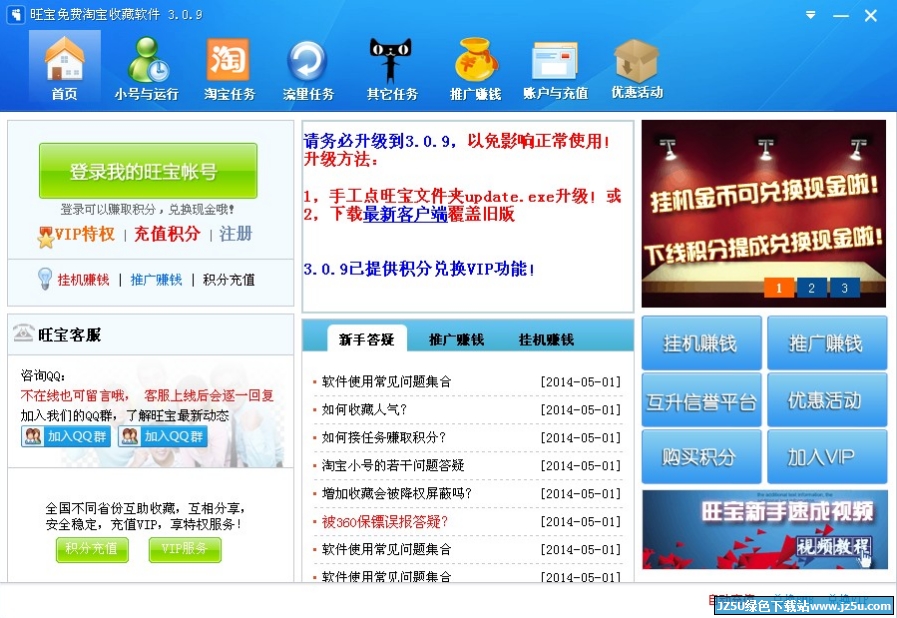
Task: Click the 积分充值 text link
Action: [x=229, y=280]
